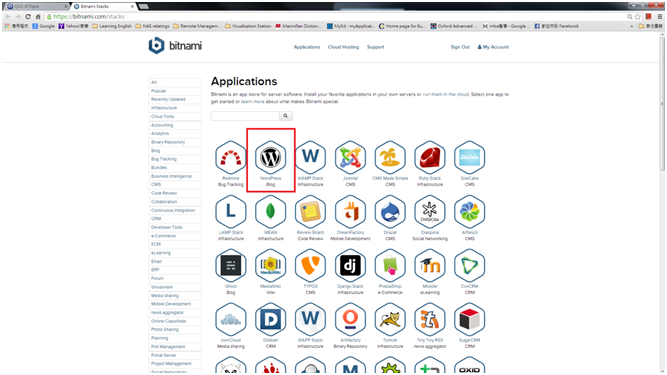Focus the applications search field

coord(245,116)
